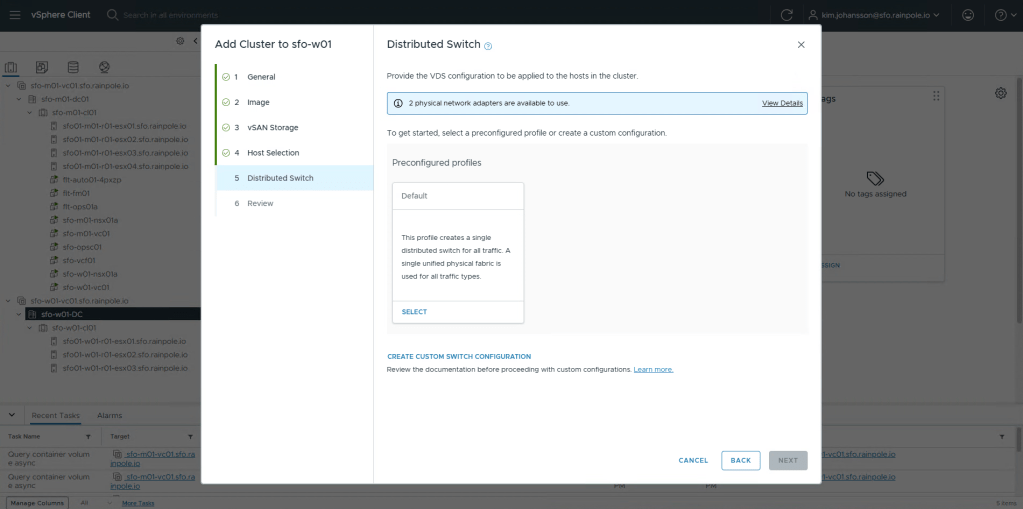Click SELECT on the Default profile
Screen dimensions: 1023x509
coord(414,312)
